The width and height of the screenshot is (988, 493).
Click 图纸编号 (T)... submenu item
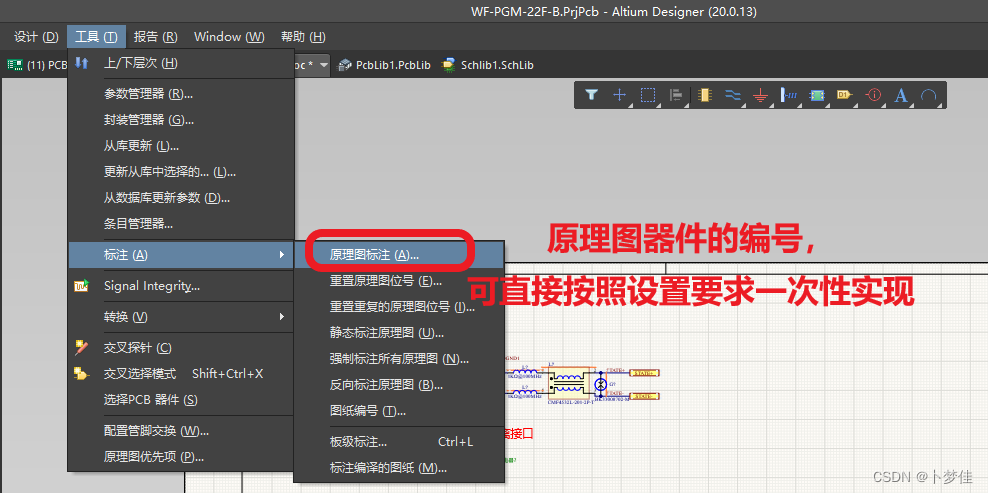(399, 410)
